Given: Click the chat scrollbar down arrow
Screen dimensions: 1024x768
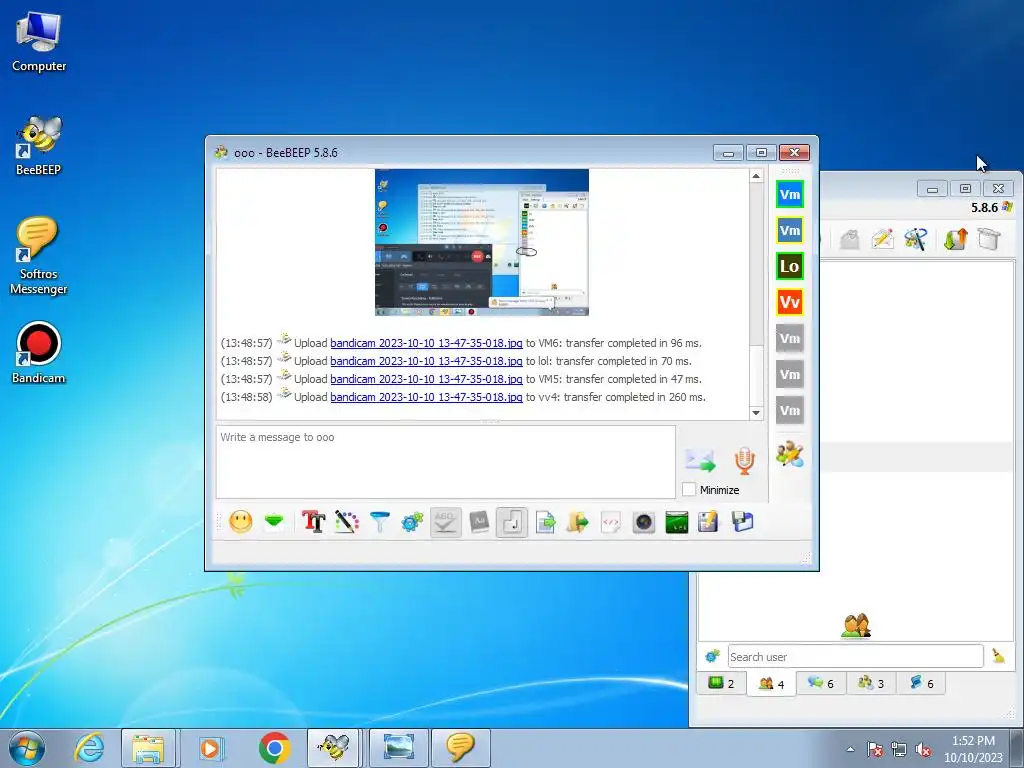Looking at the screenshot, I should tap(756, 413).
